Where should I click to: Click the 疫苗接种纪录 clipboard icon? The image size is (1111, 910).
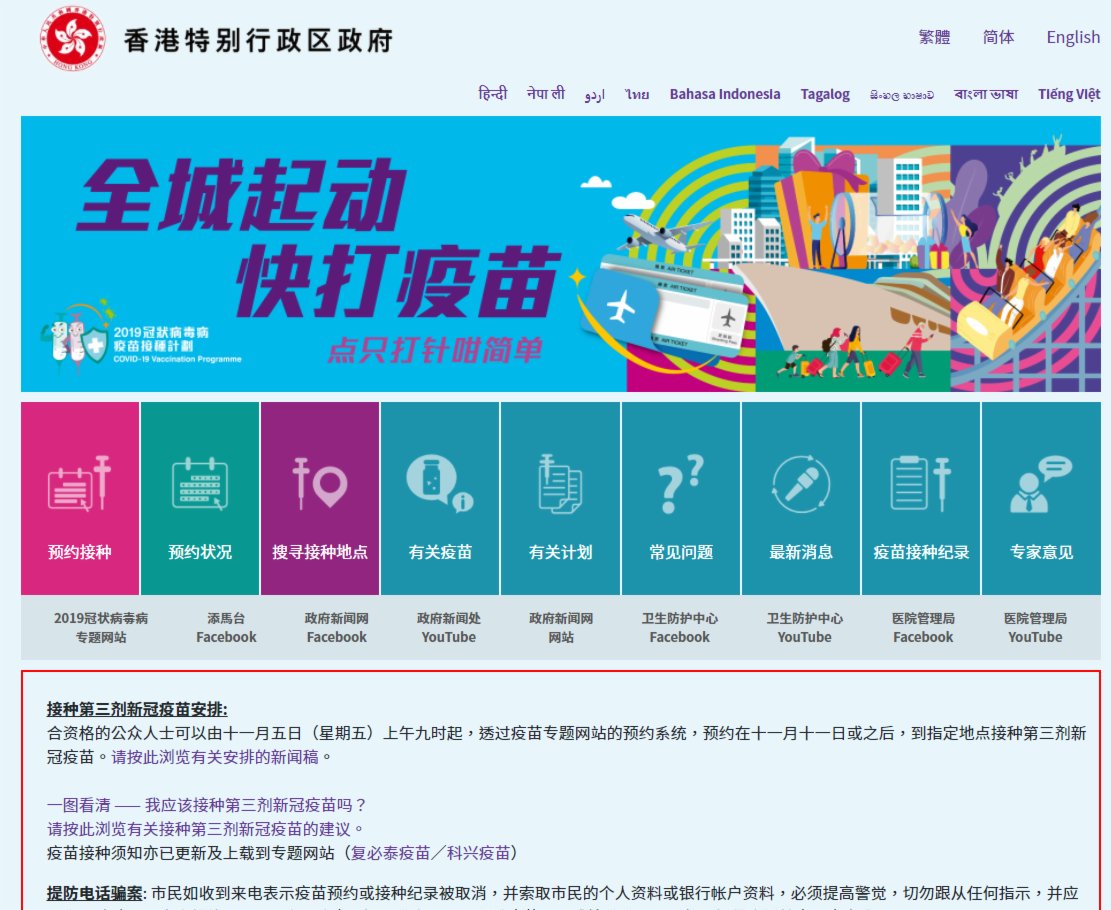pyautogui.click(x=921, y=485)
